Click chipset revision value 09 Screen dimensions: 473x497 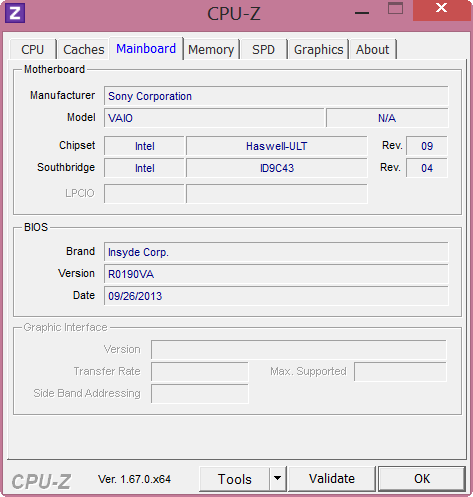(427, 146)
